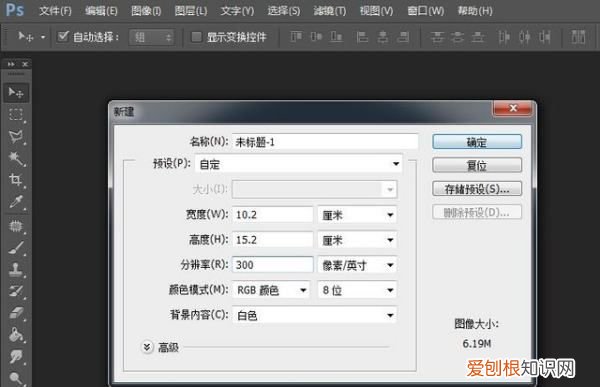This screenshot has height=387, width=600.
Task: Open the 视图(V) menu
Action: pyautogui.click(x=377, y=11)
